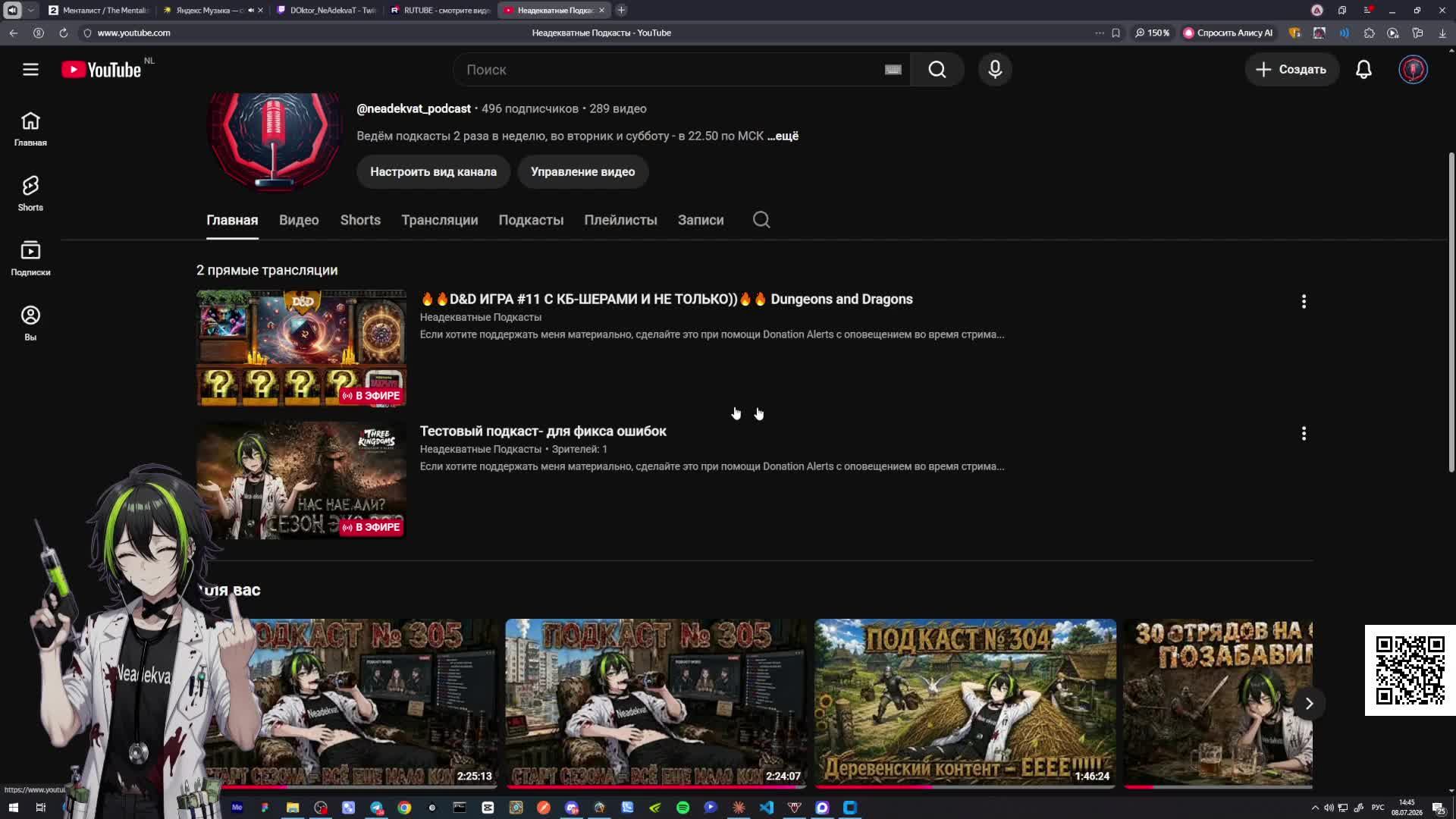Viewport: 1456px width, 819px height.
Task: Open Тестовый подкаст live stream thumbnail
Action: 302,481
